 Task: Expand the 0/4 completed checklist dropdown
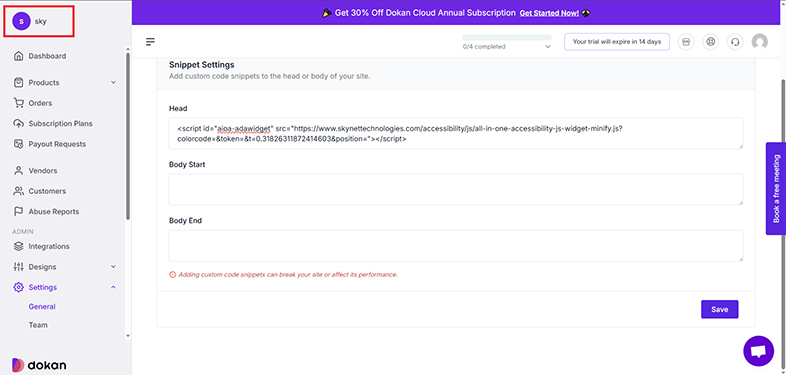coord(548,47)
